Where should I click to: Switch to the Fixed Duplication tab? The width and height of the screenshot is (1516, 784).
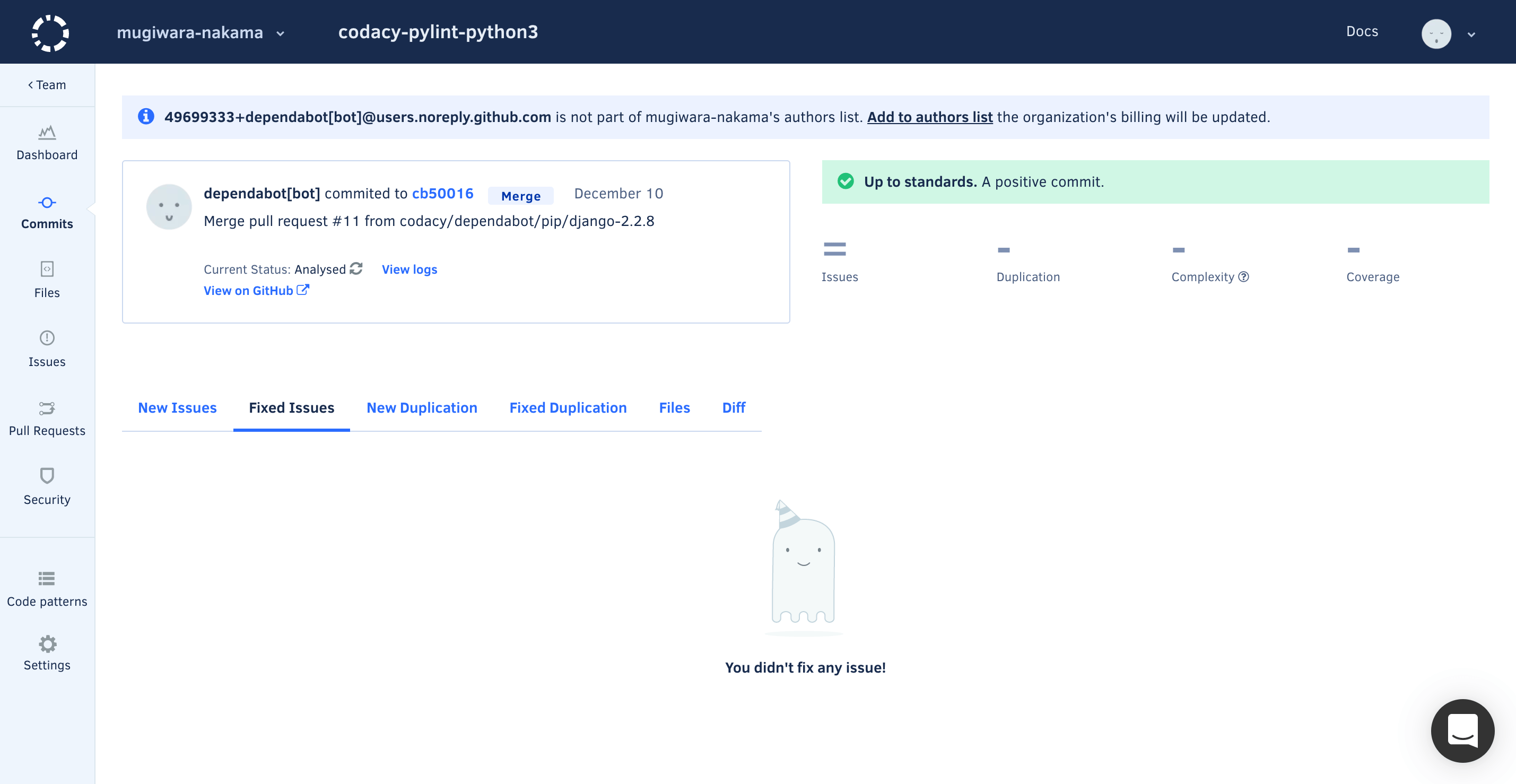[568, 407]
